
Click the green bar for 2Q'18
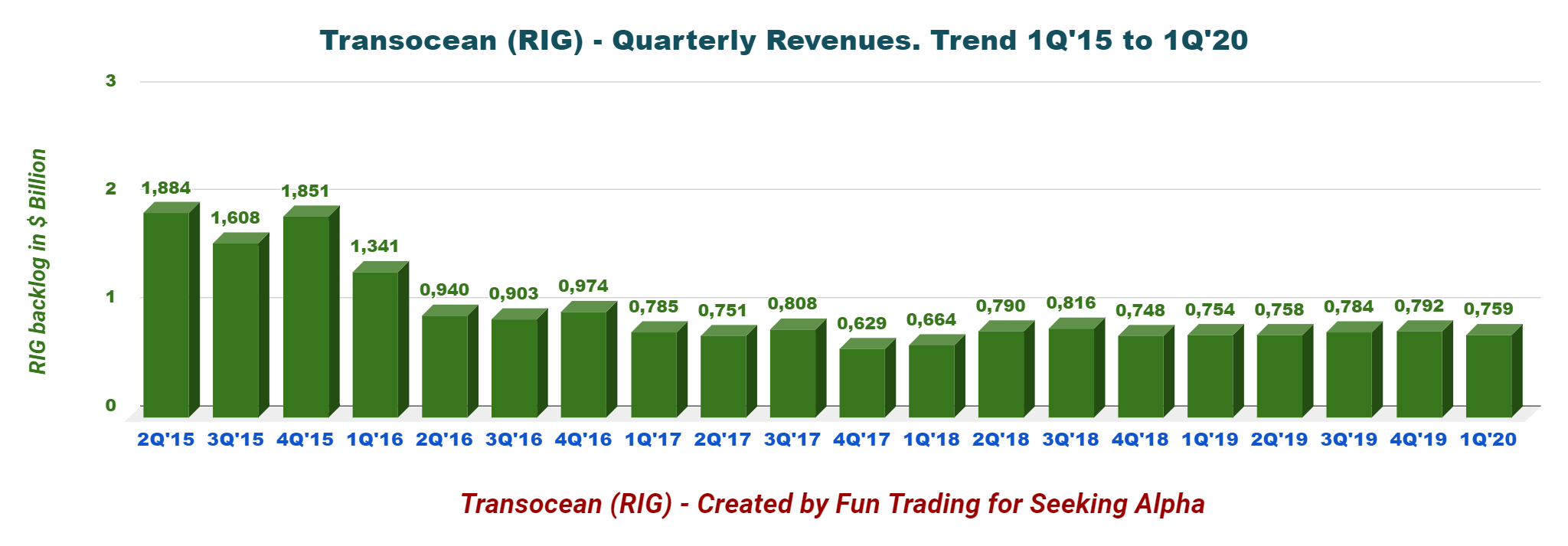coord(1007,369)
